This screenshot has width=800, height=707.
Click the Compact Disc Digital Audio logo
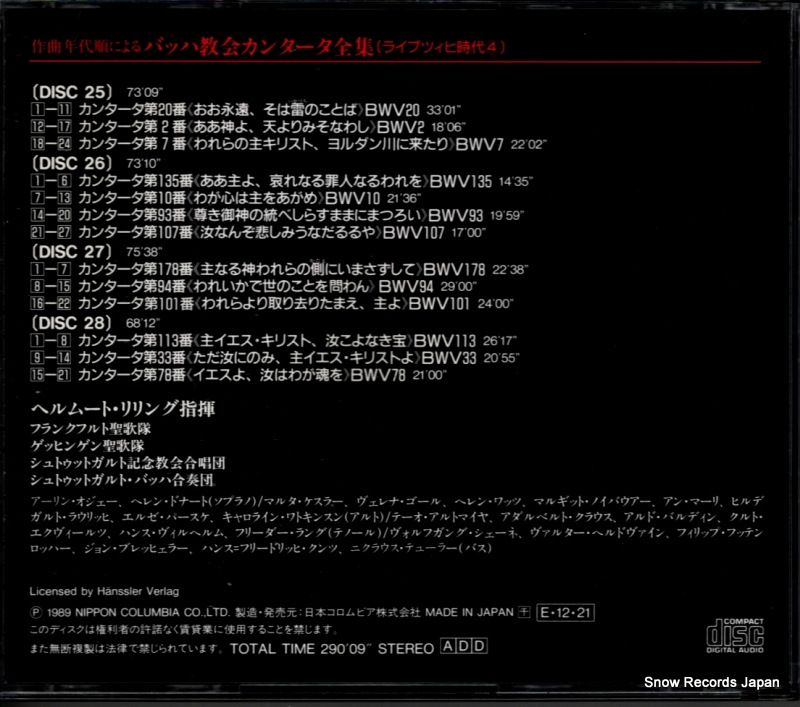735,636
